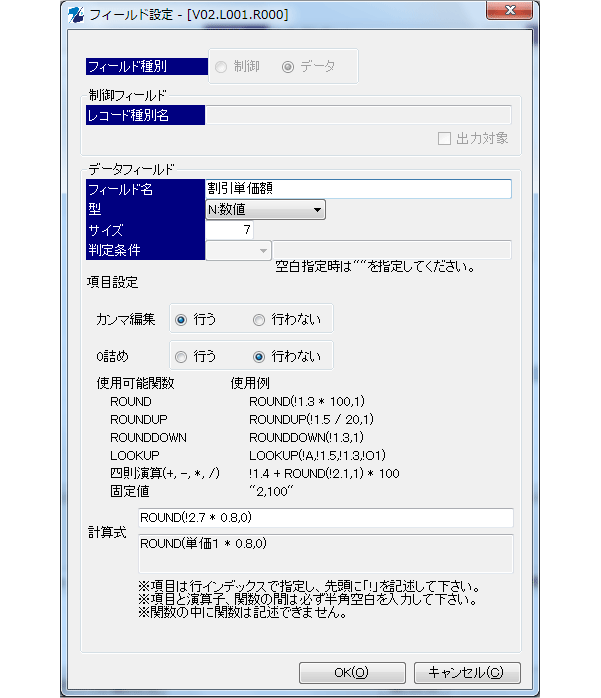Click the example ROUND(!1.3 * 100,1)

[x=307, y=402]
